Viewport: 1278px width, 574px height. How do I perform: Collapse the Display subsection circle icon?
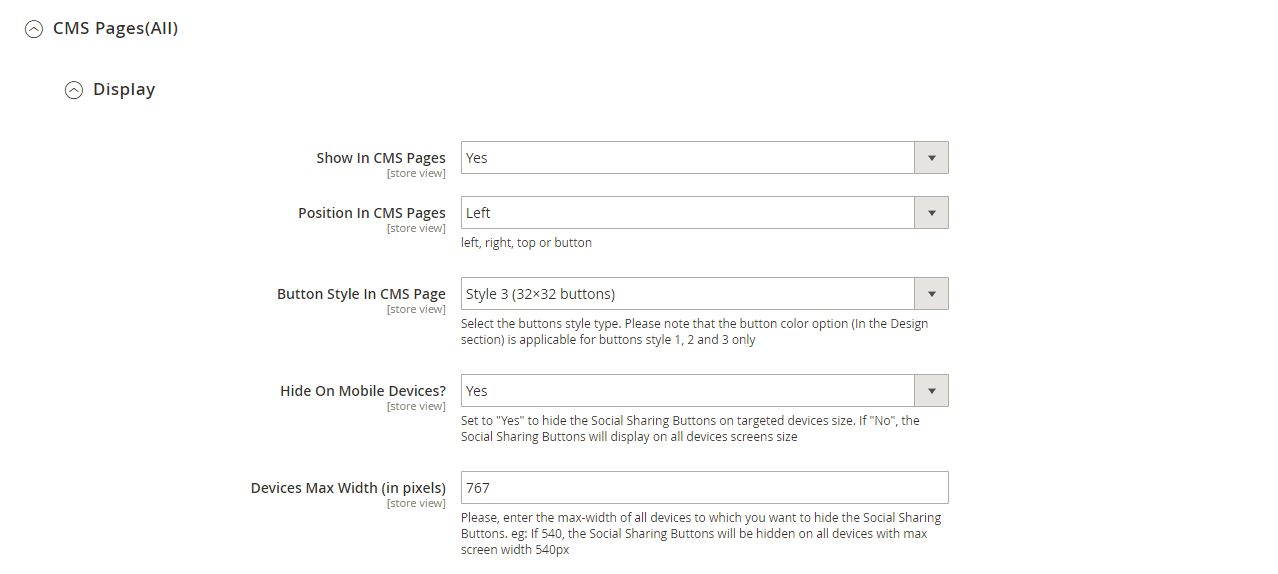tap(74, 91)
